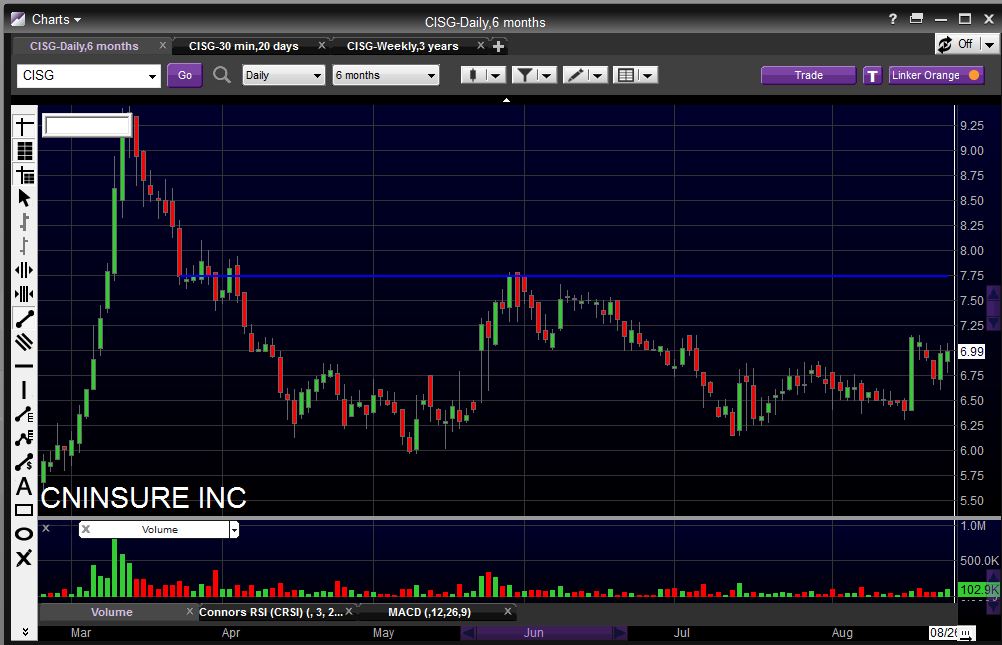This screenshot has height=645, width=1002.
Task: Click the delete drawings X tool
Action: coord(24,558)
